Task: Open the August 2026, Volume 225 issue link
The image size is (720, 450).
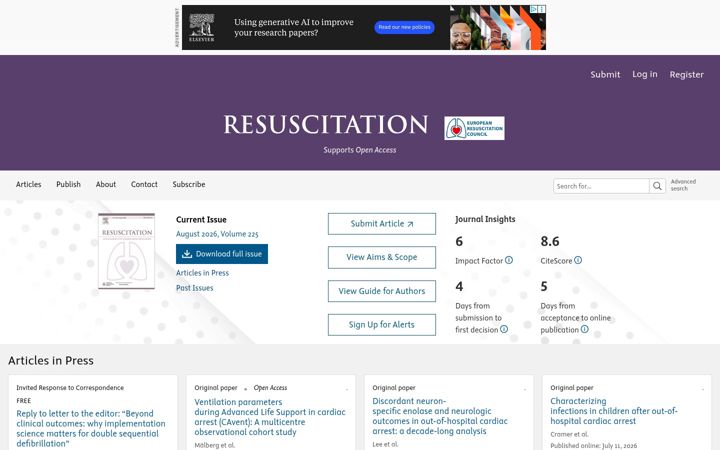Action: [217, 234]
